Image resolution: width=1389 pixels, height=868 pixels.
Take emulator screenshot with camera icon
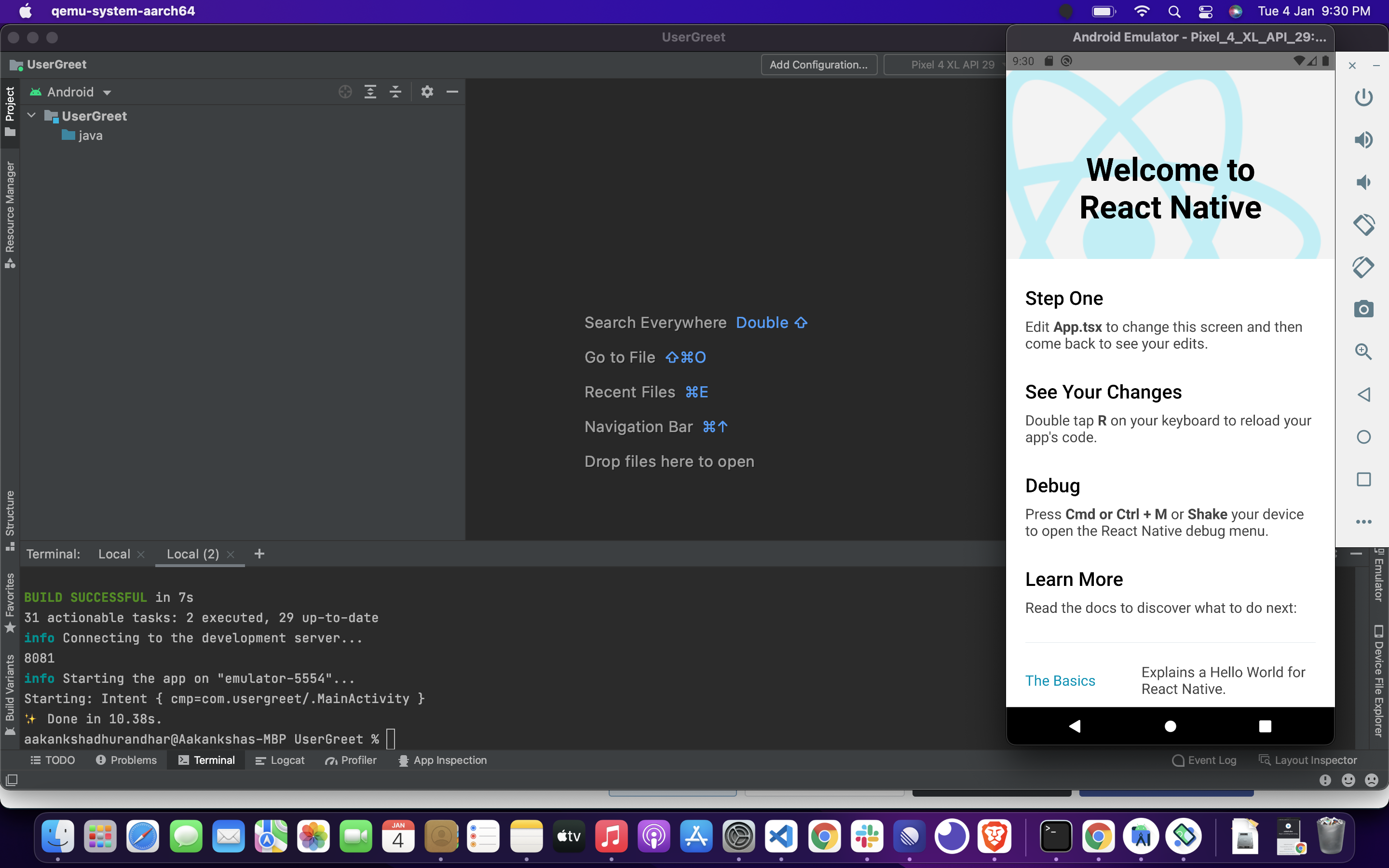(x=1363, y=310)
